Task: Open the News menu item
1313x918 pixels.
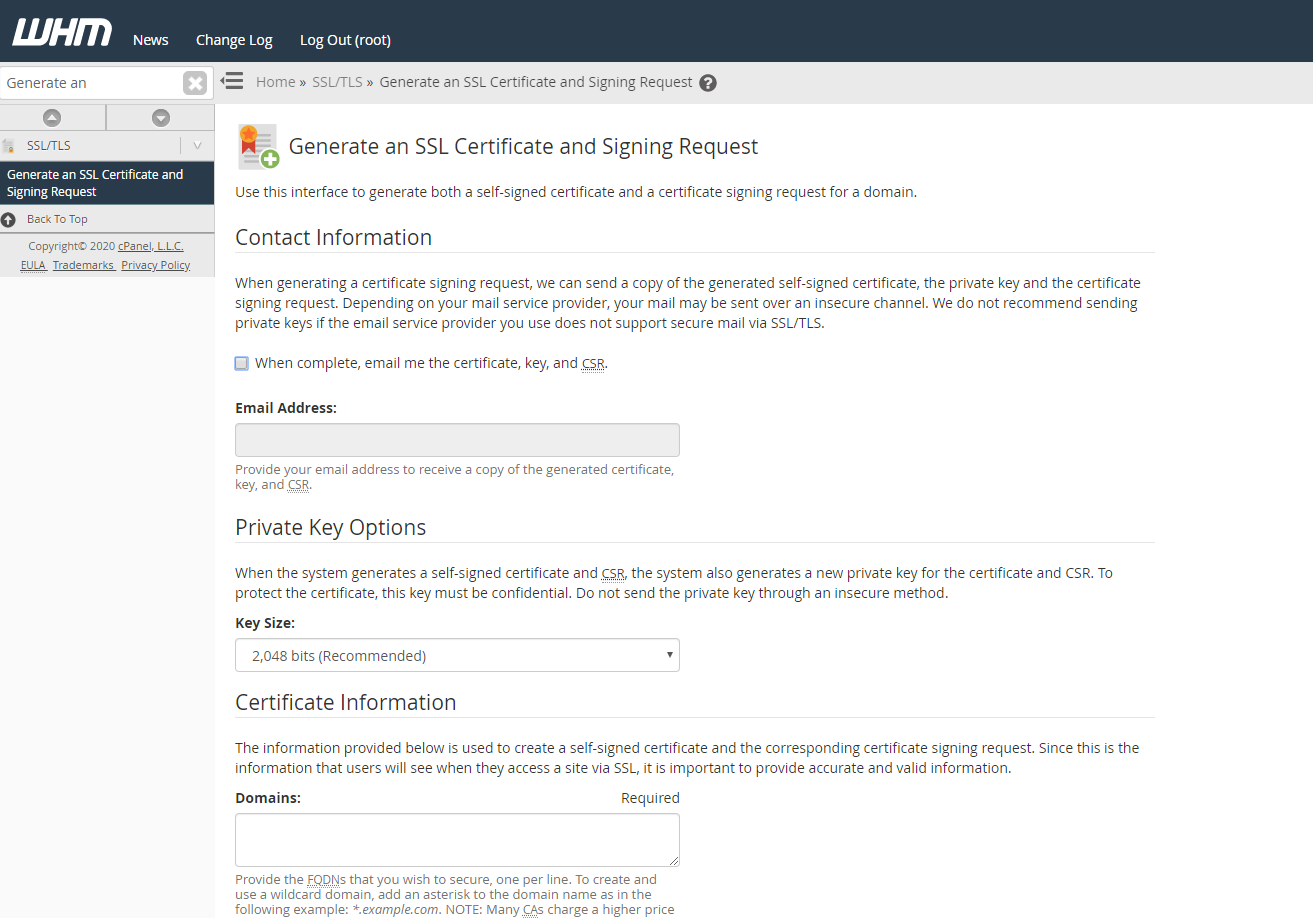Action: pyautogui.click(x=150, y=39)
